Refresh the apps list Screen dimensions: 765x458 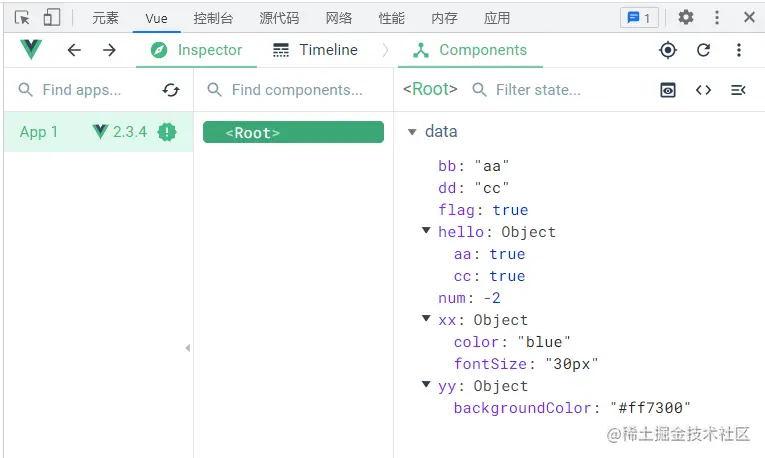point(171,90)
